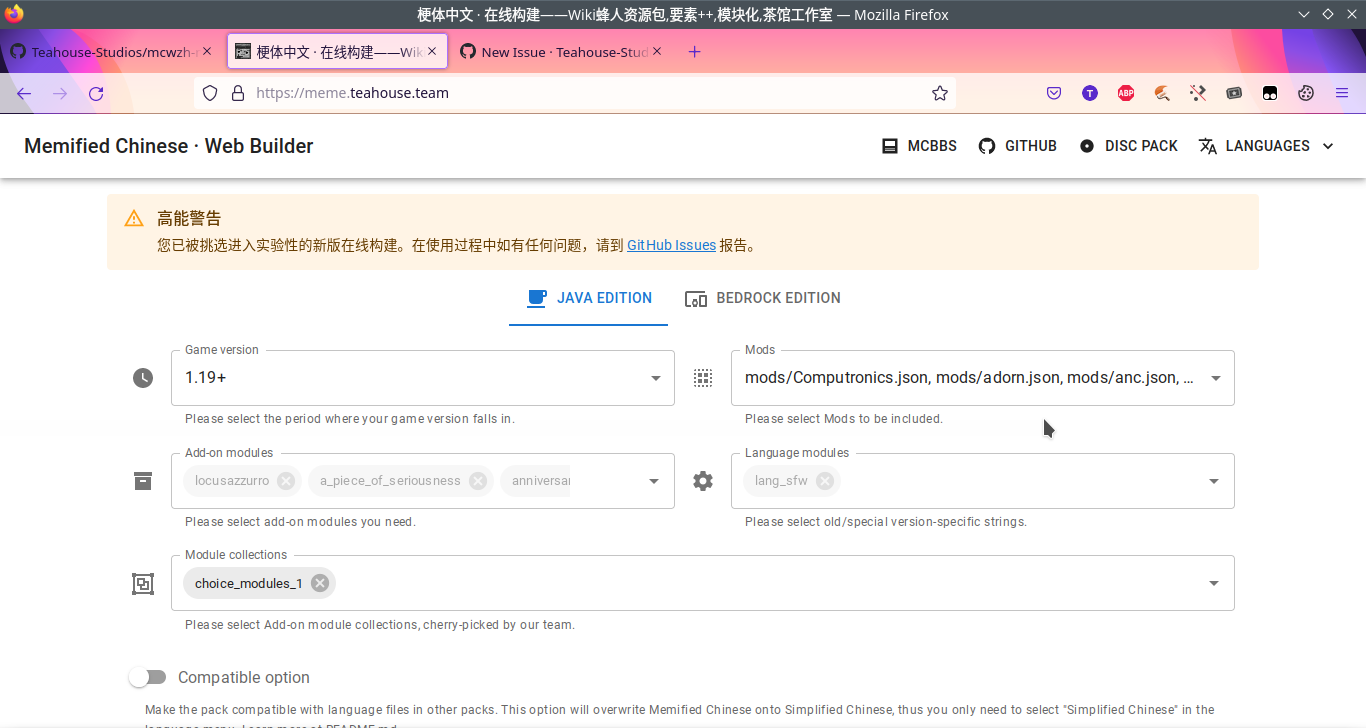Click the DISC PACK record icon
Image resolution: width=1366 pixels, height=728 pixels.
coord(1086,145)
